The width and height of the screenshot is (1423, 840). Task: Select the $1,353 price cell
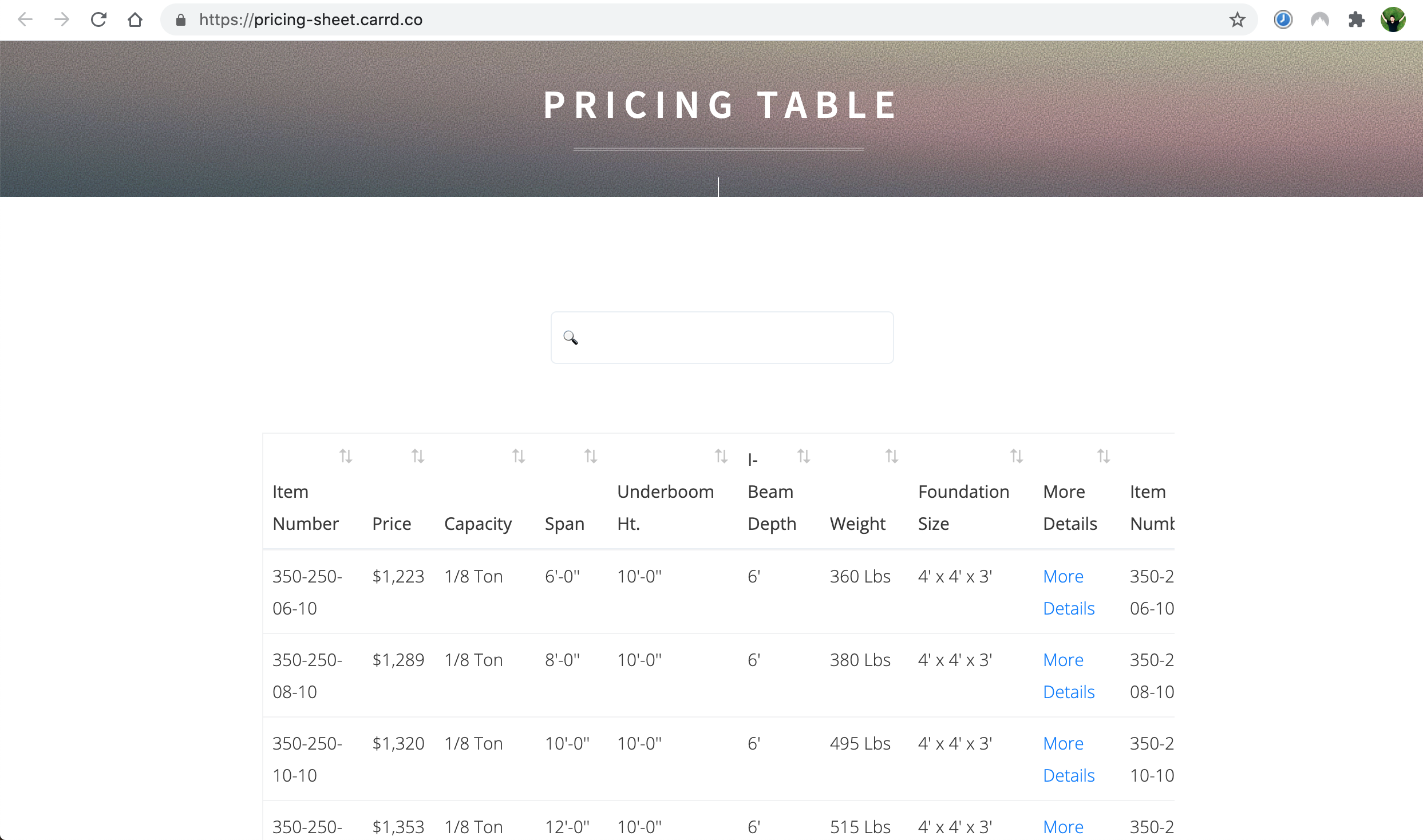(398, 827)
